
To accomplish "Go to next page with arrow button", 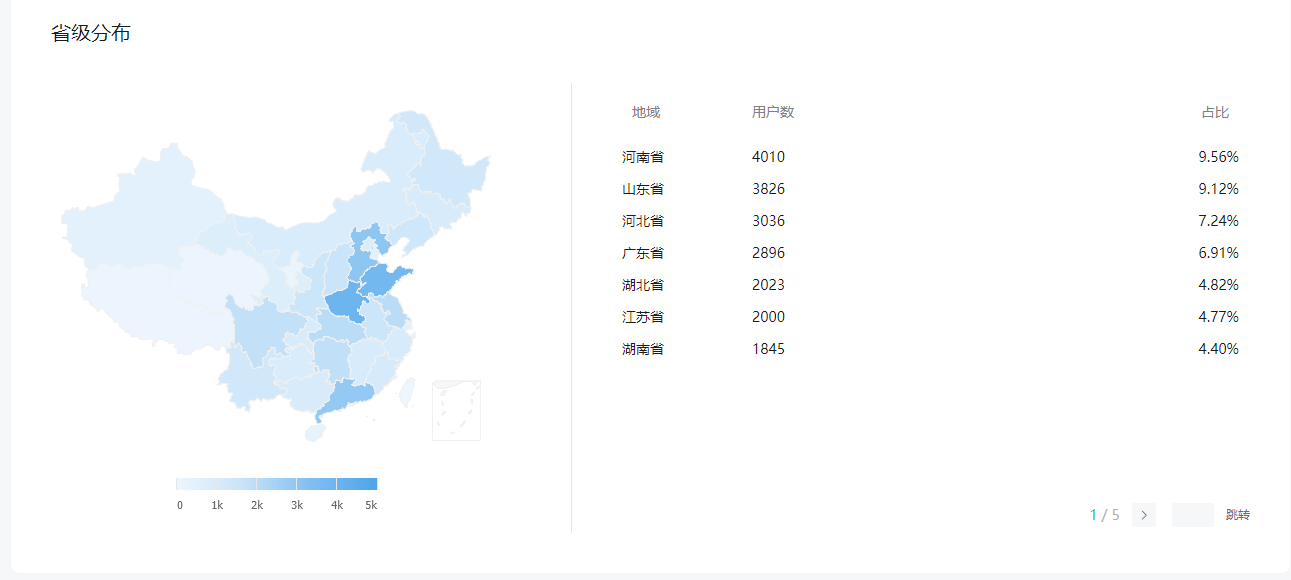I will point(1144,515).
